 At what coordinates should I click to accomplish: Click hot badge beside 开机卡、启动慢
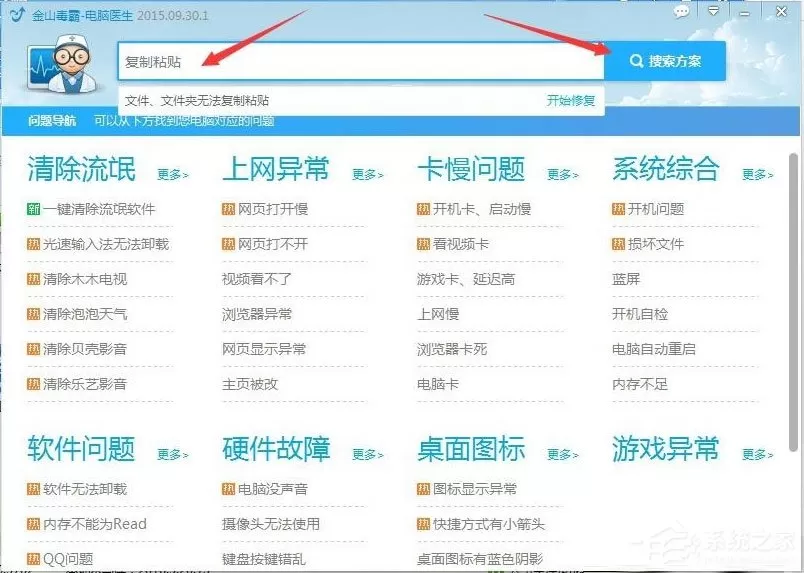tap(423, 209)
